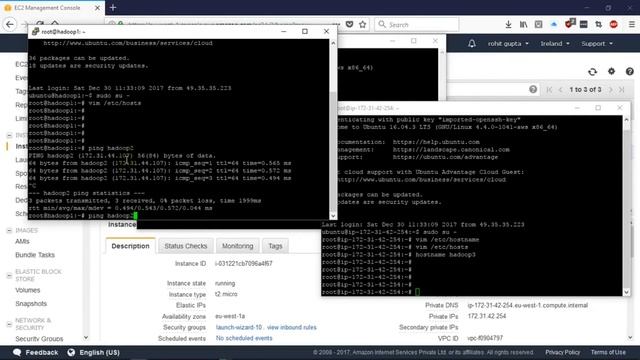
Task: Click the Pocket save icon in address bar
Action: click(x=349, y=24)
